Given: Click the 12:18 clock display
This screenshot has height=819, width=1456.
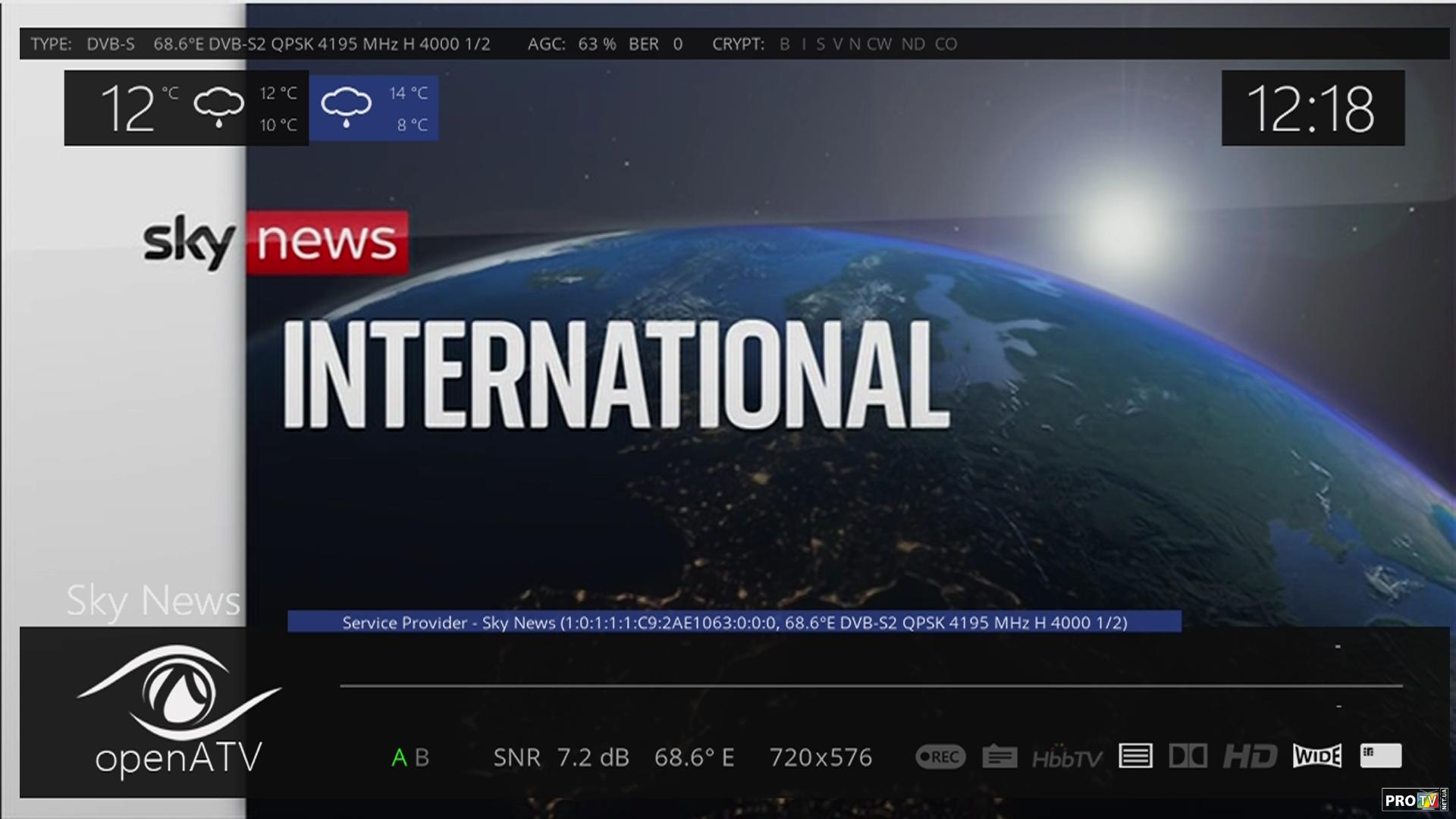Looking at the screenshot, I should pos(1312,108).
